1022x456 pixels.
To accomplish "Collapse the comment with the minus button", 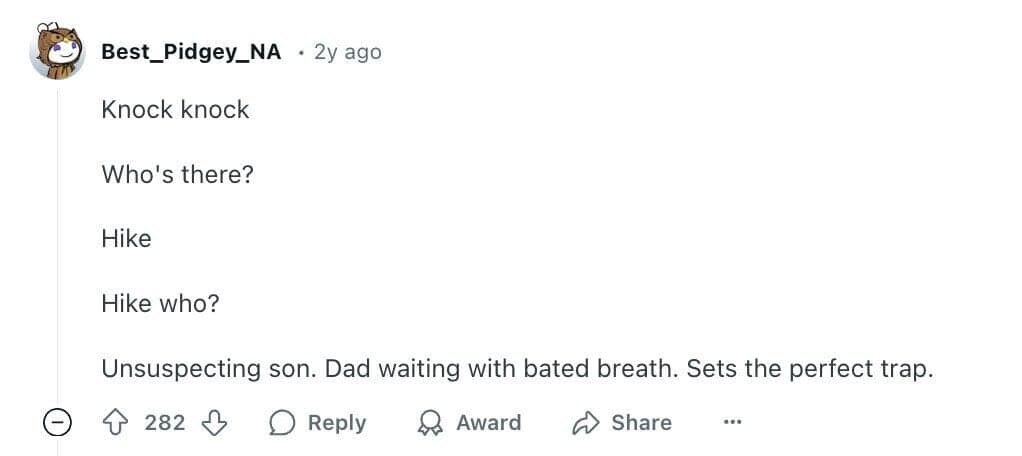I will [57, 423].
